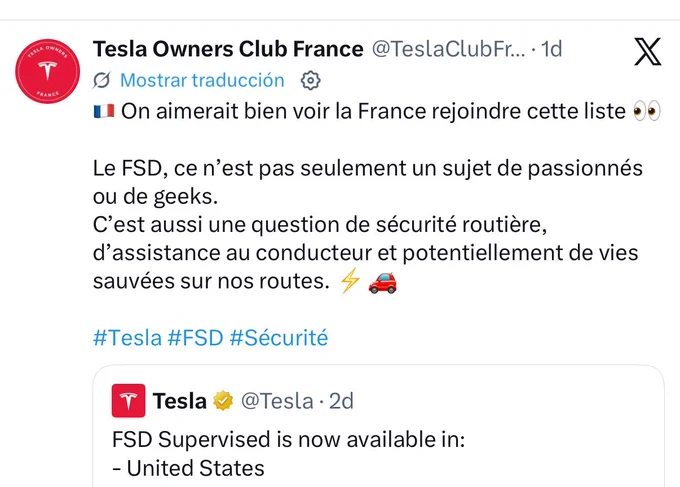The image size is (680, 487).
Task: Click the French flag emoji
Action: (x=104, y=111)
